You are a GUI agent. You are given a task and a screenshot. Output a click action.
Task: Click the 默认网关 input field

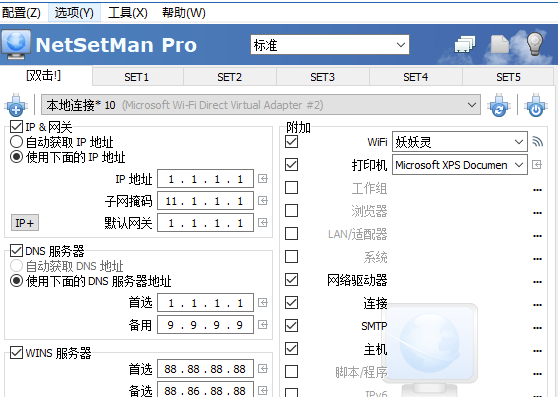(205, 223)
